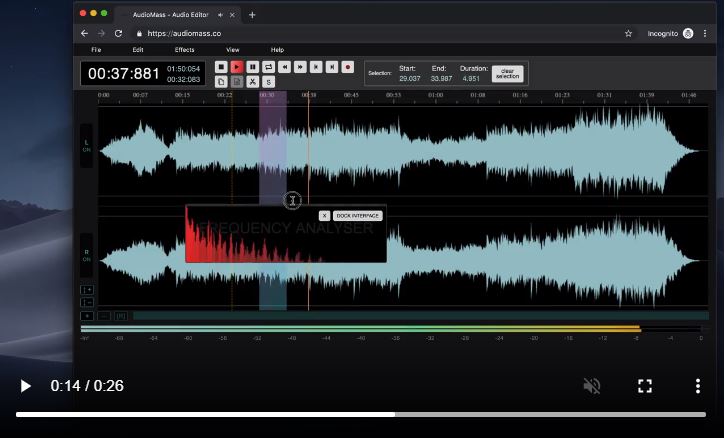Click the Dock Interface button
Image resolution: width=725 pixels, height=438 pixels.
(357, 216)
